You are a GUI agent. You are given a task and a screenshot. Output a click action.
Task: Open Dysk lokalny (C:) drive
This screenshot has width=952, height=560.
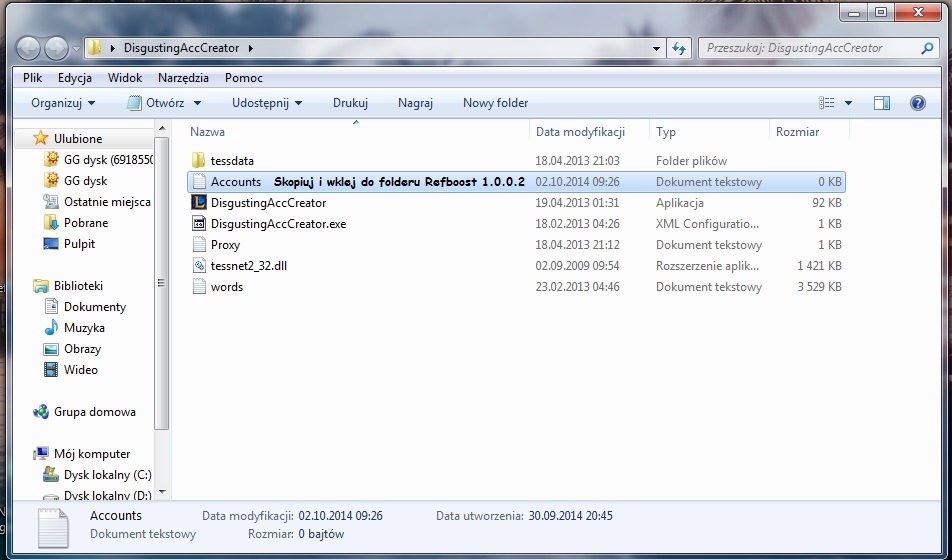(x=107, y=474)
